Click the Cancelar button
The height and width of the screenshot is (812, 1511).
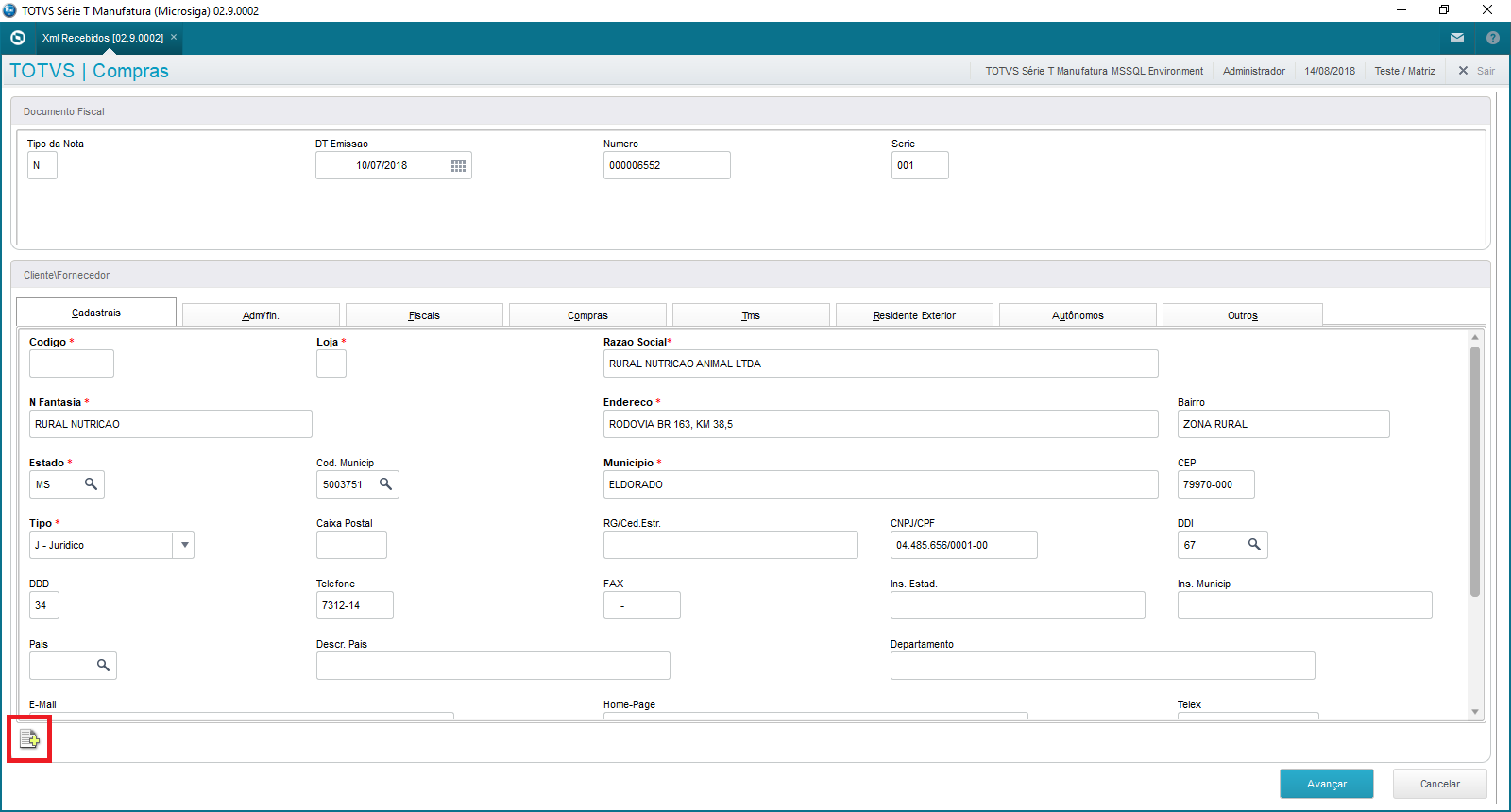(1439, 784)
